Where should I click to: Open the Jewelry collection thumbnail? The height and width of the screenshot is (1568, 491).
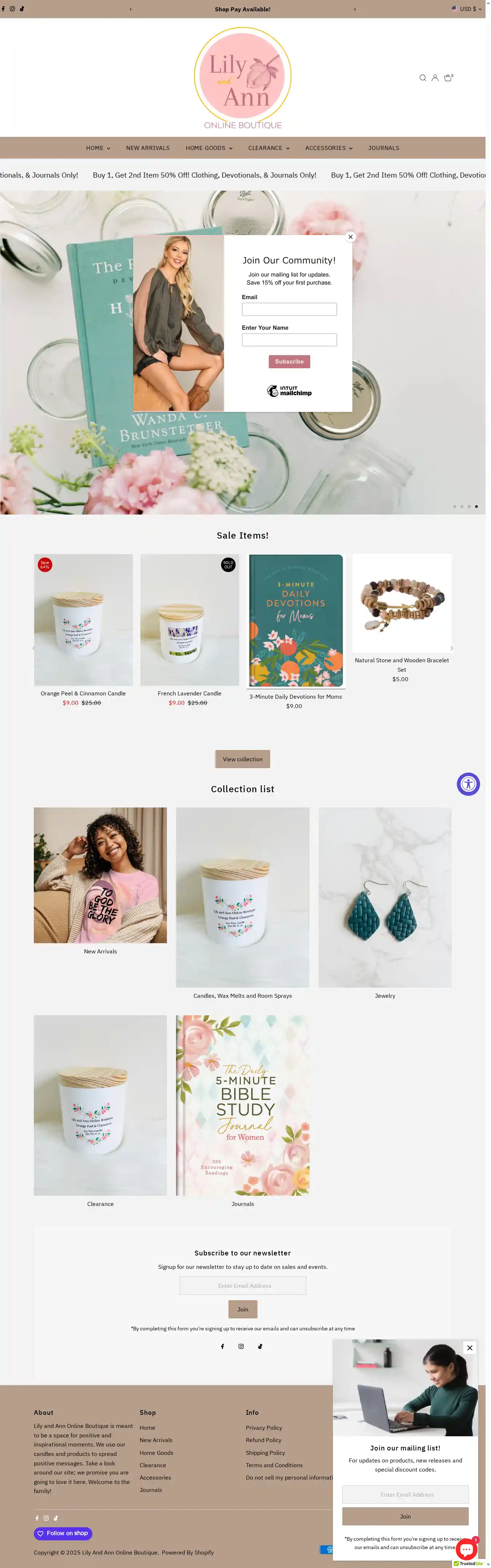[385, 897]
